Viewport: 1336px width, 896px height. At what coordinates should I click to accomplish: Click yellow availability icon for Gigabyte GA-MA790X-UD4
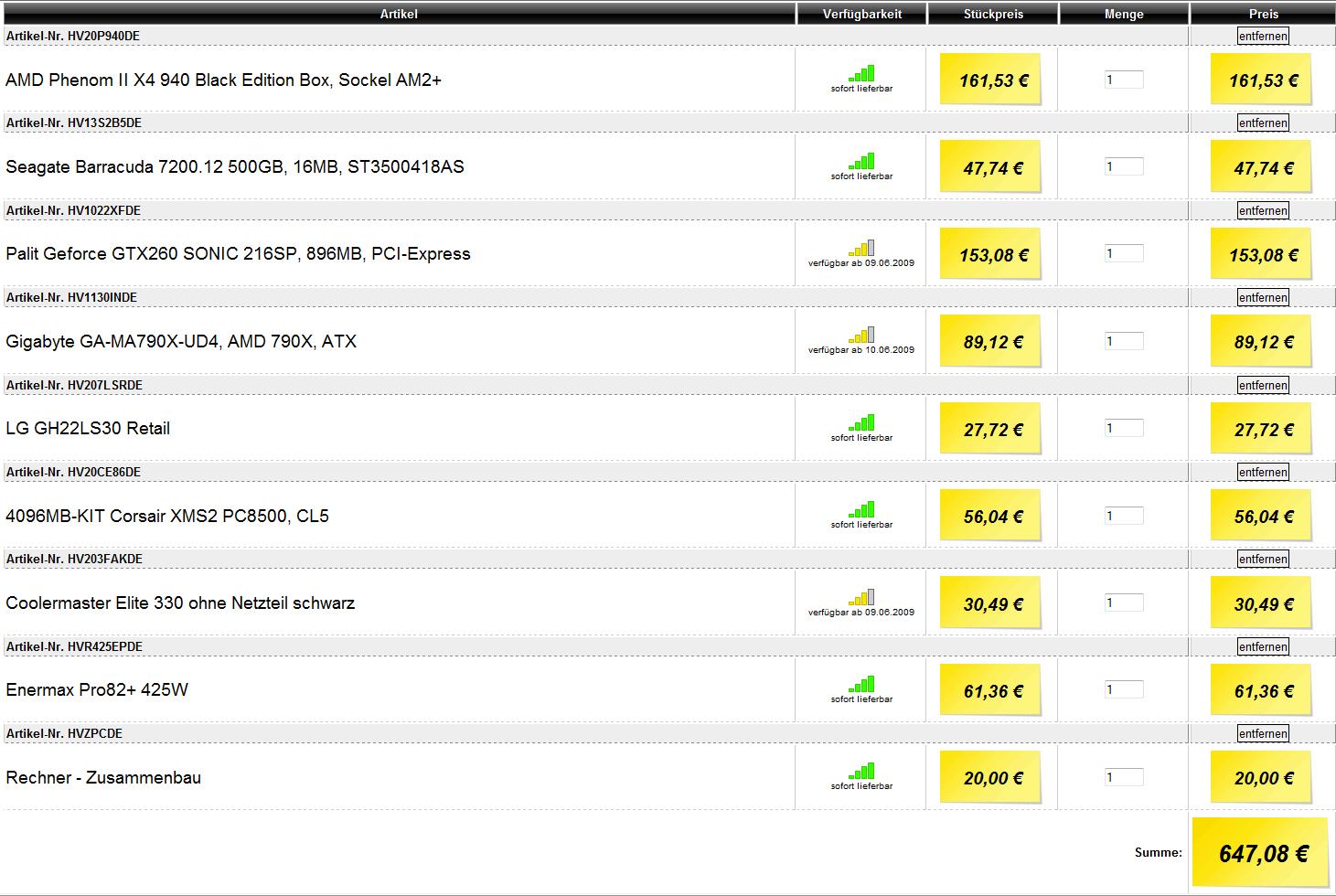click(861, 335)
